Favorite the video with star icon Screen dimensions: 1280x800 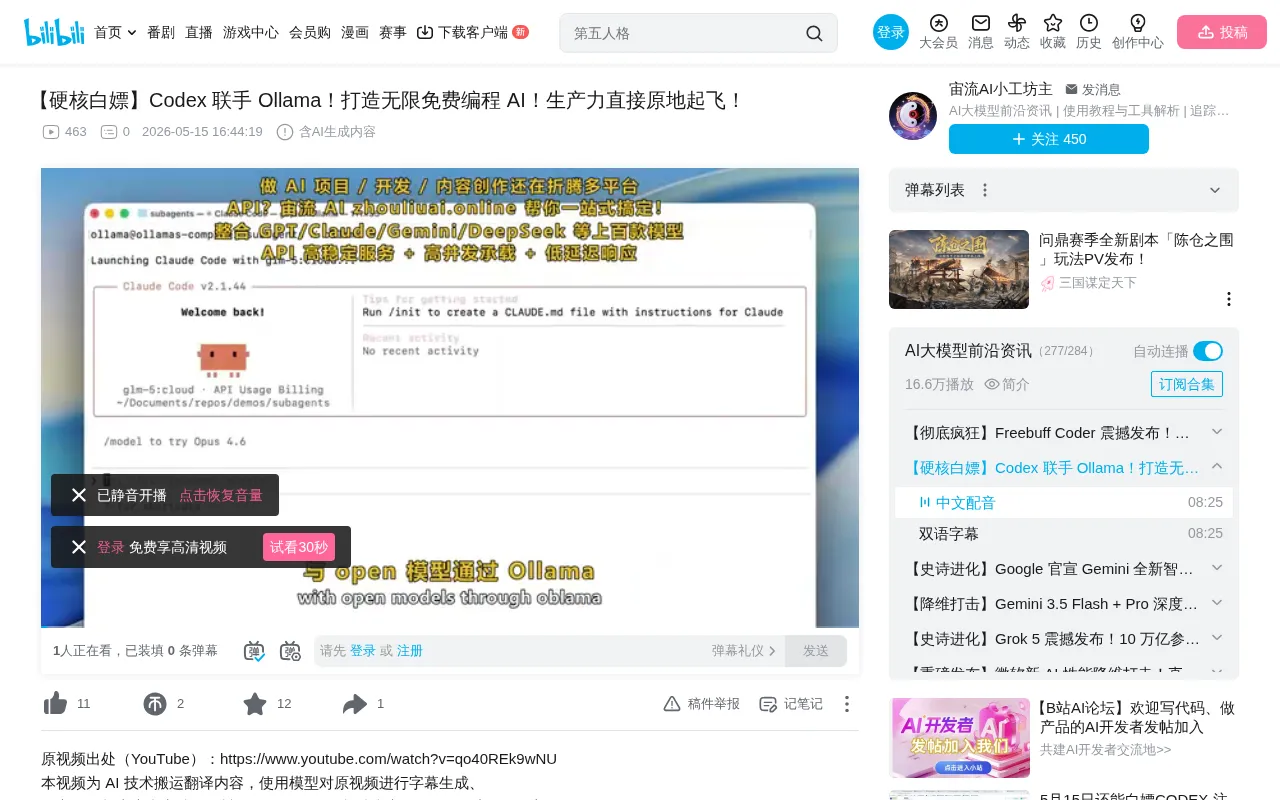pos(255,704)
